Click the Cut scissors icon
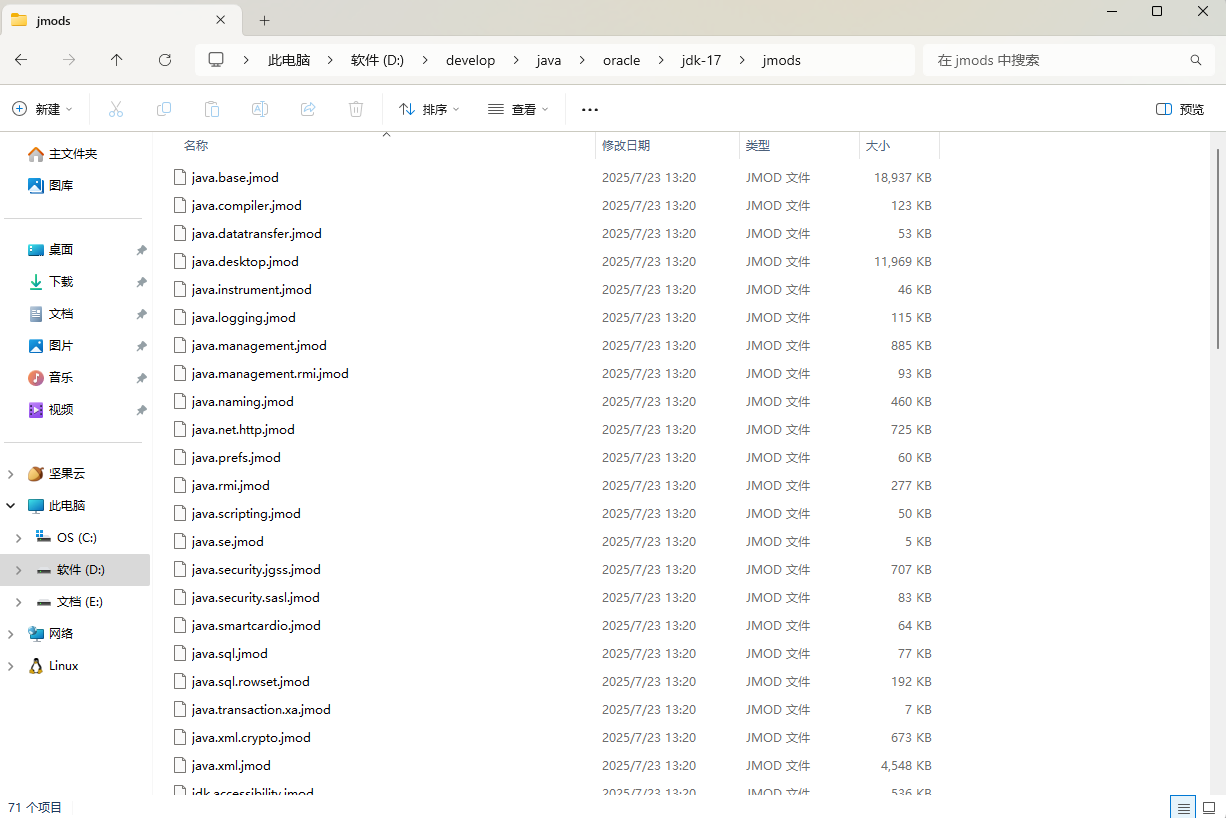 pyautogui.click(x=116, y=109)
